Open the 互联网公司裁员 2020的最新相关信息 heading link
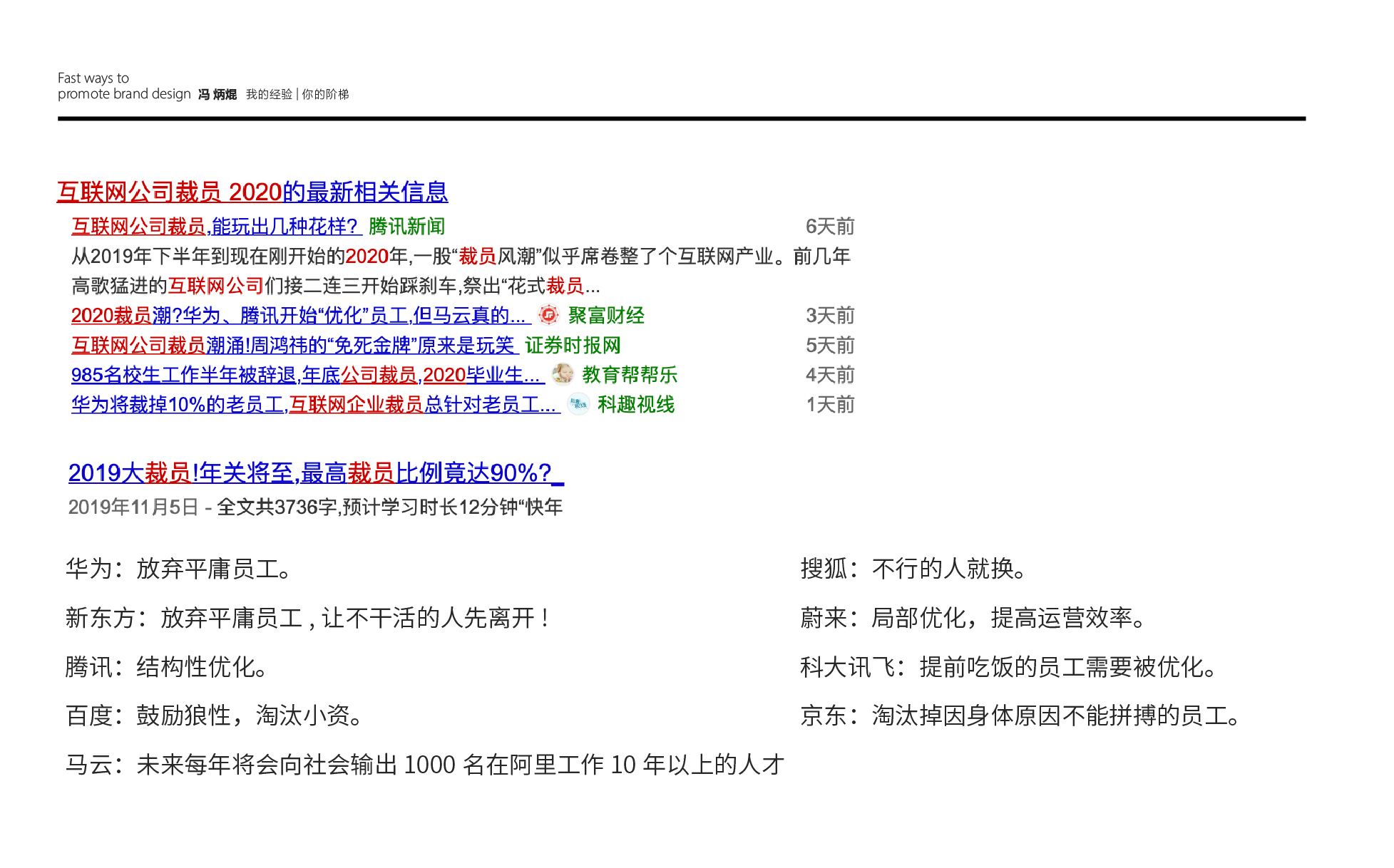Image resolution: width=1394 pixels, height=868 pixels. 252,192
